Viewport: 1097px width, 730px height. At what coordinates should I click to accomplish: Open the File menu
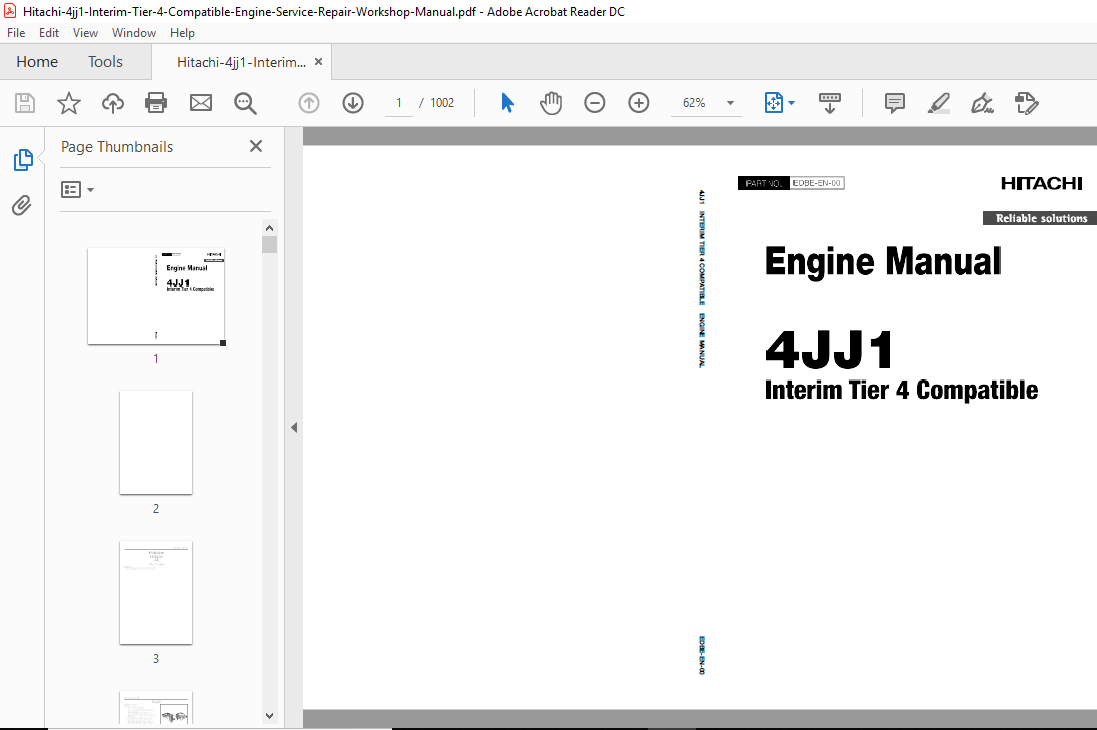pyautogui.click(x=16, y=33)
